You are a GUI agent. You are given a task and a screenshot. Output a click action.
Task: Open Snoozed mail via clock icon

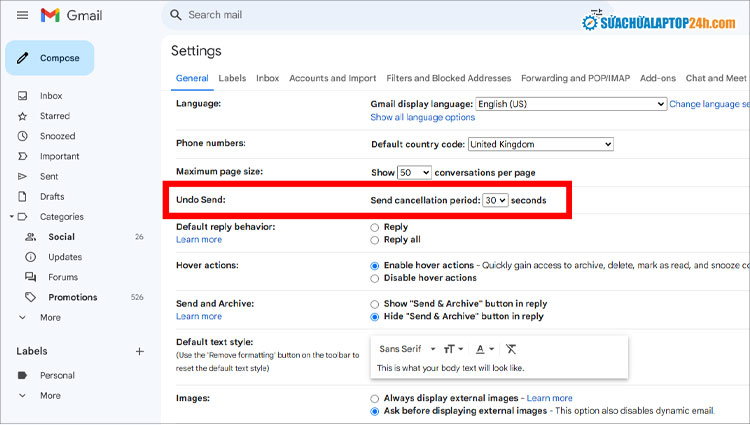[x=23, y=136]
